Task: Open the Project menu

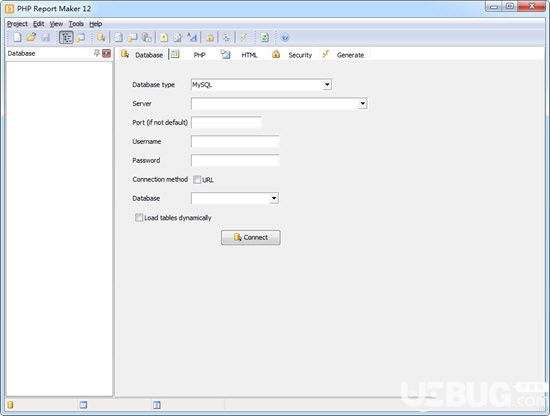Action: [x=17, y=24]
